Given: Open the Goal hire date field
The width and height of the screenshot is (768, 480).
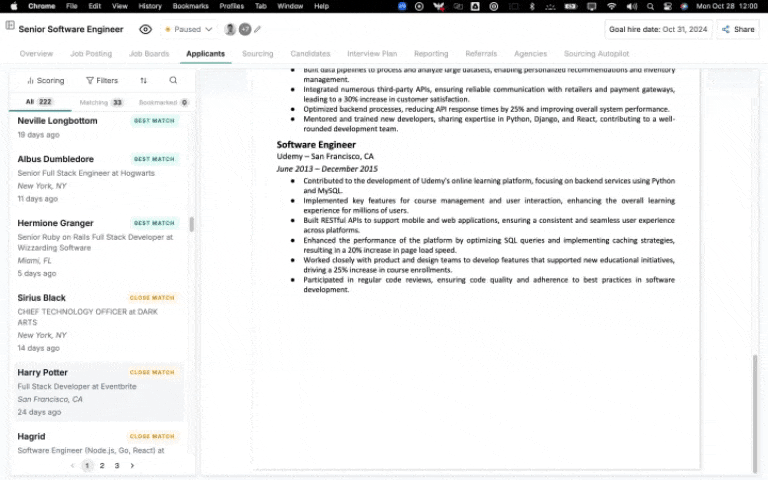Looking at the screenshot, I should [x=658, y=30].
